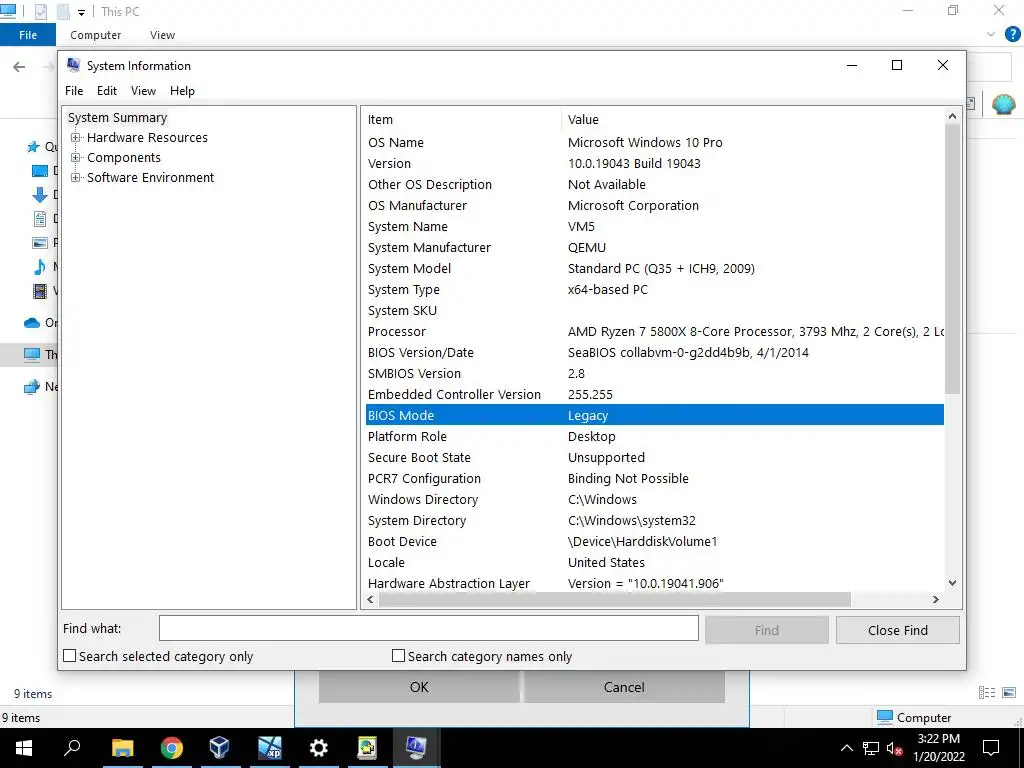Open the notification center
Viewport: 1024px width, 768px height.
point(991,748)
